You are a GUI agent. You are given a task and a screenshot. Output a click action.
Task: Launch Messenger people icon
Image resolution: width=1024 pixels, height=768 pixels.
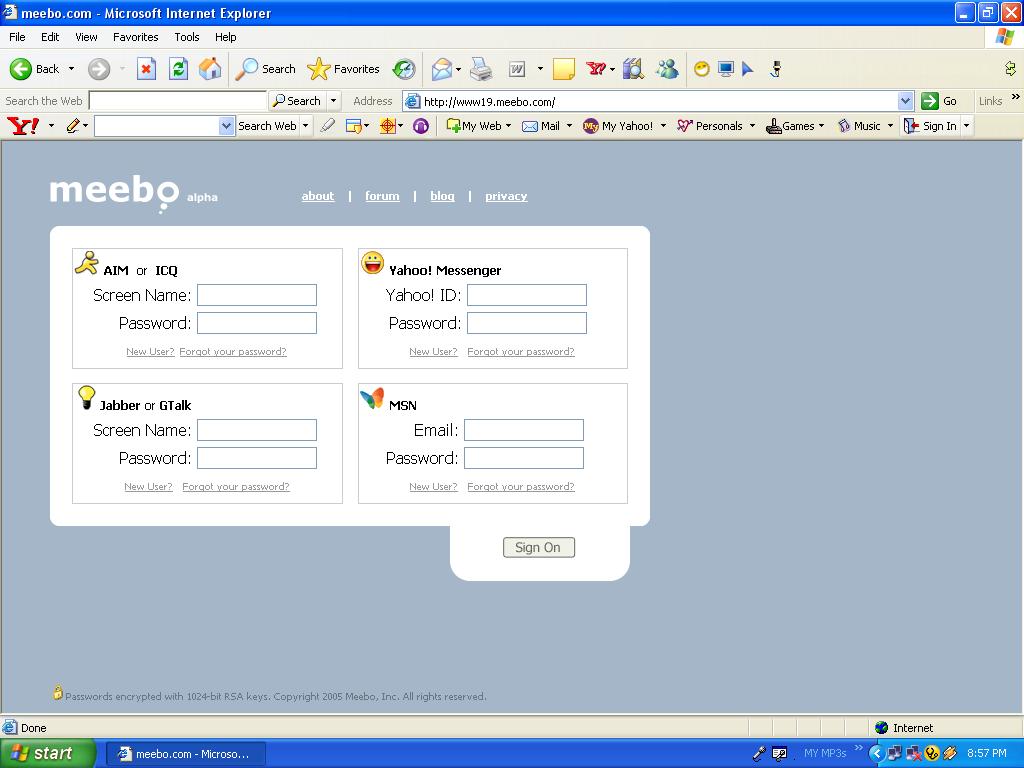667,69
